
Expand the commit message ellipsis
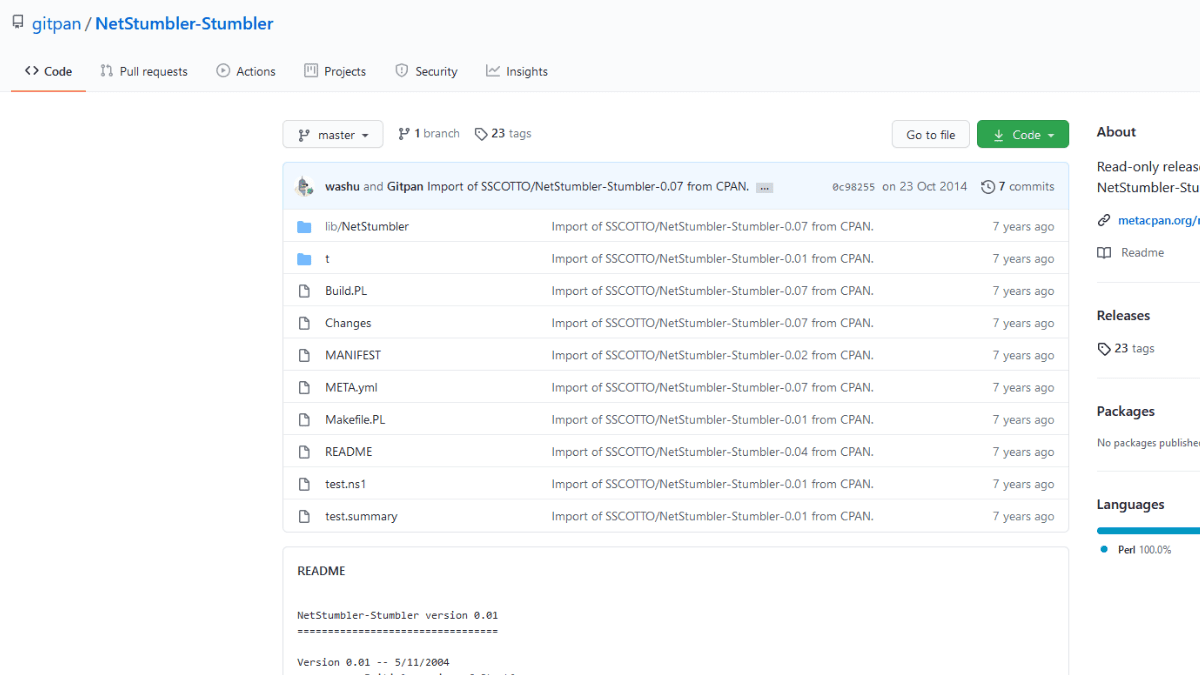click(764, 187)
